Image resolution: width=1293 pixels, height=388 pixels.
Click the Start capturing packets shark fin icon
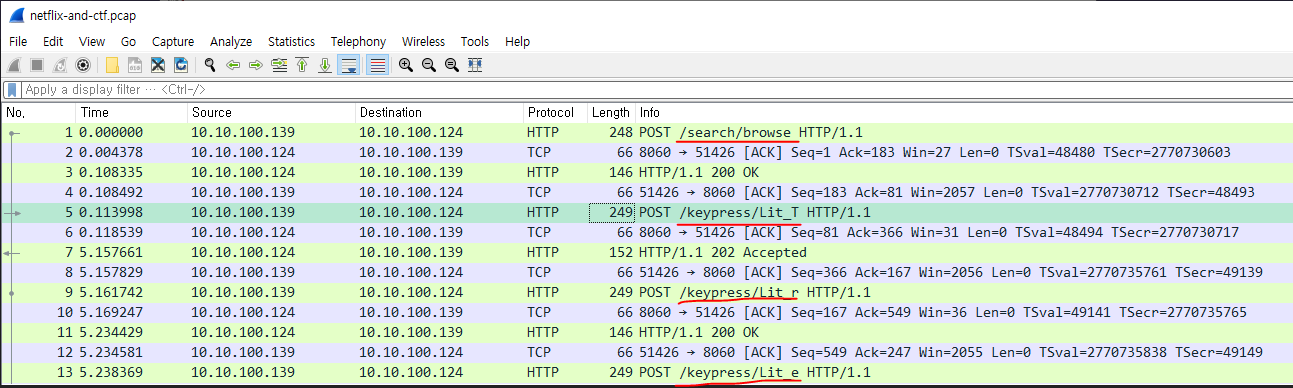click(15, 65)
